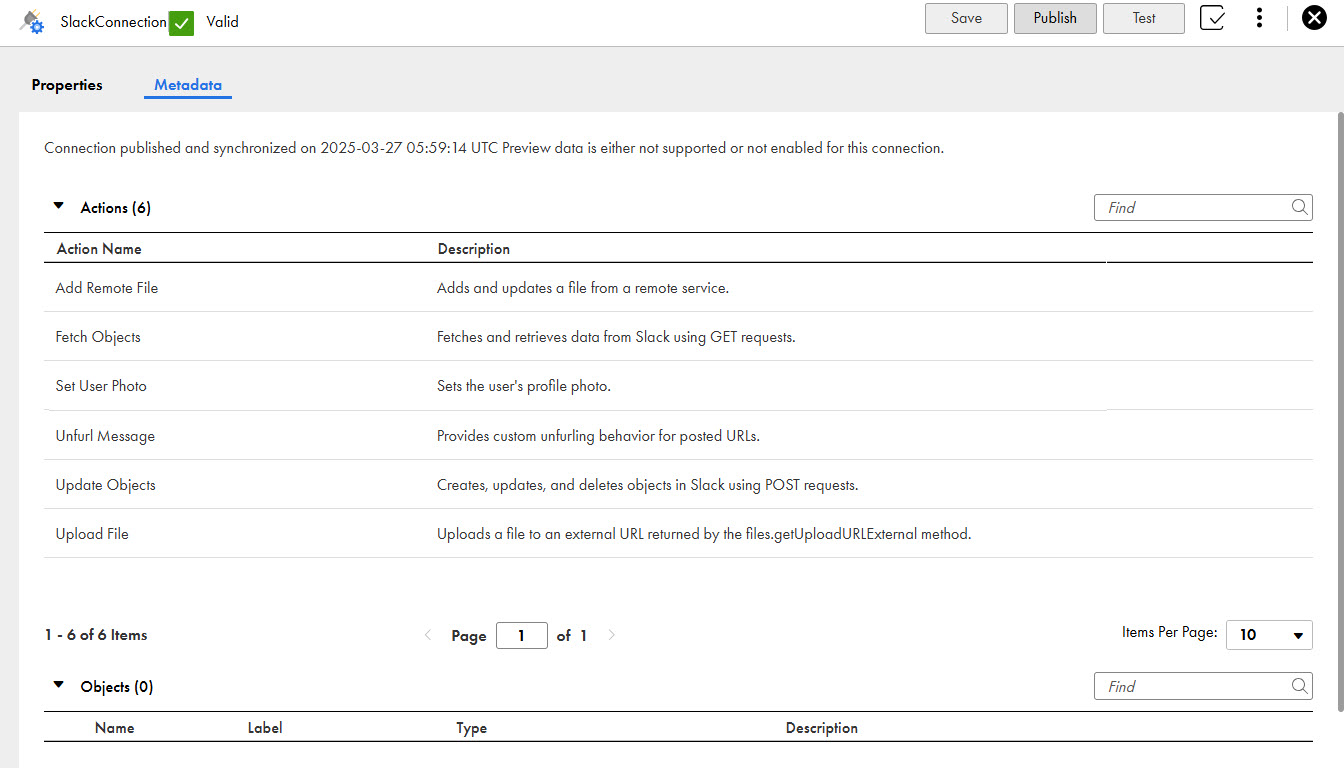This screenshot has width=1344, height=768.
Task: Click the Objects Description column header
Action: (x=822, y=728)
